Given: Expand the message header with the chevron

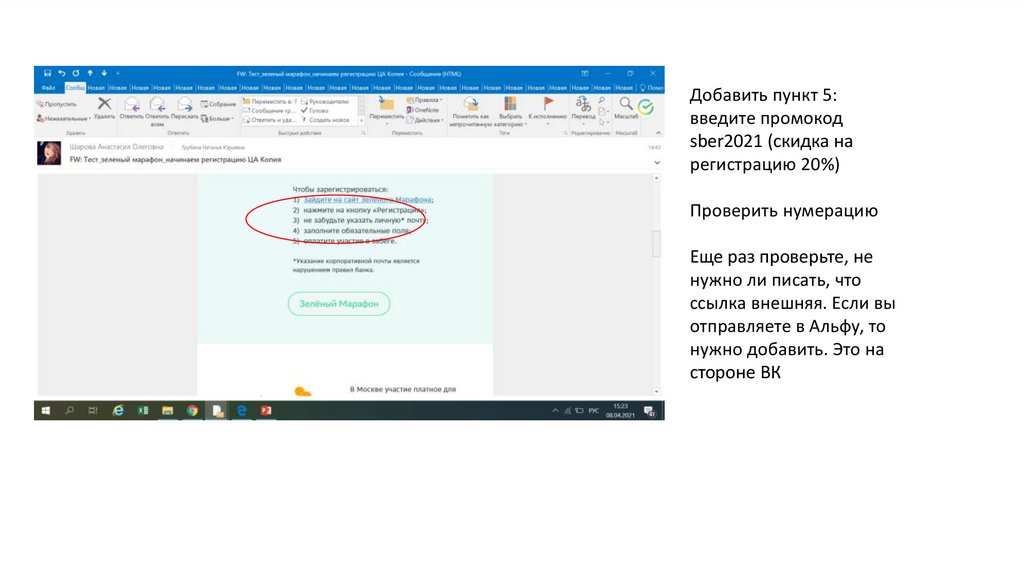Looking at the screenshot, I should 657,163.
